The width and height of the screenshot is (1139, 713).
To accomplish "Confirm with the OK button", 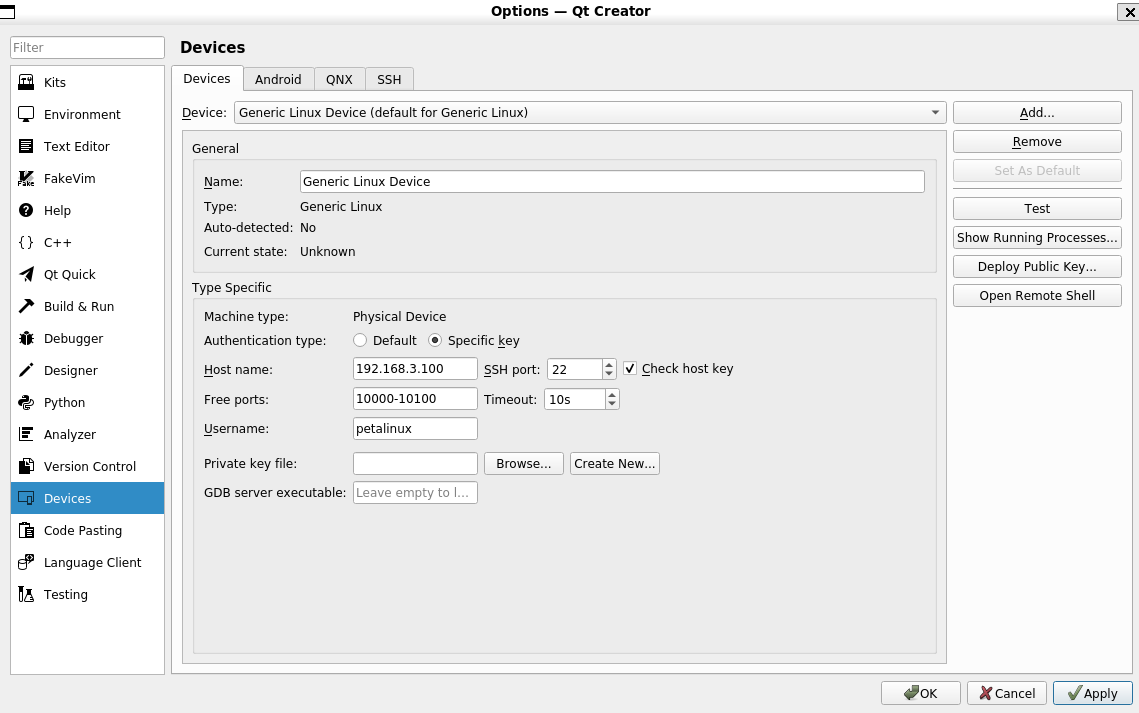I will pyautogui.click(x=921, y=693).
